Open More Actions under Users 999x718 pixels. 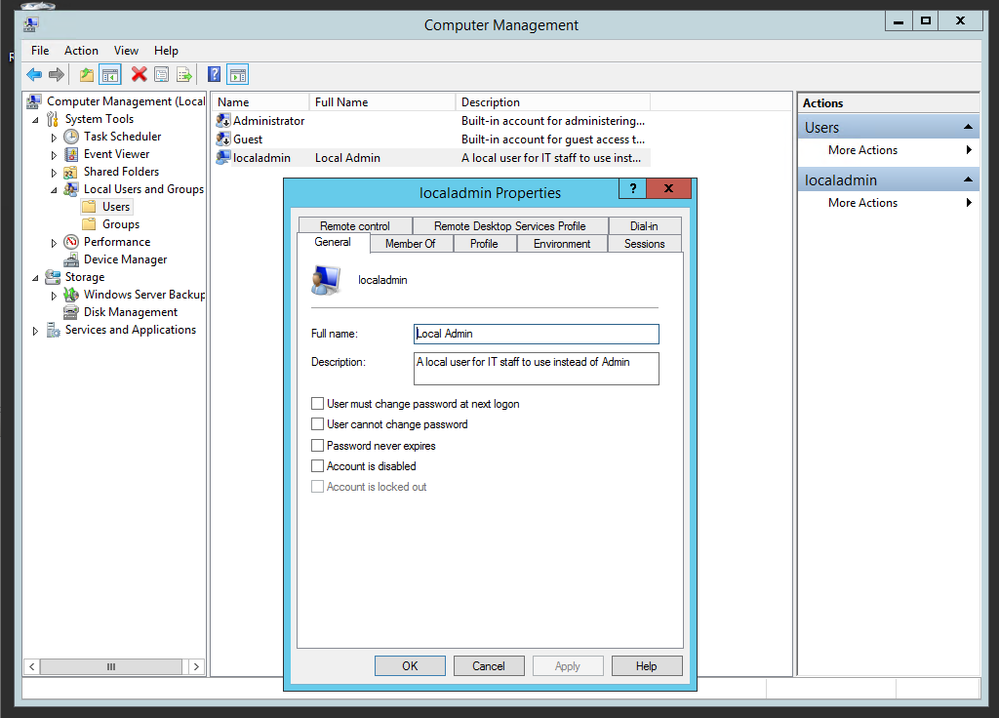click(x=888, y=150)
